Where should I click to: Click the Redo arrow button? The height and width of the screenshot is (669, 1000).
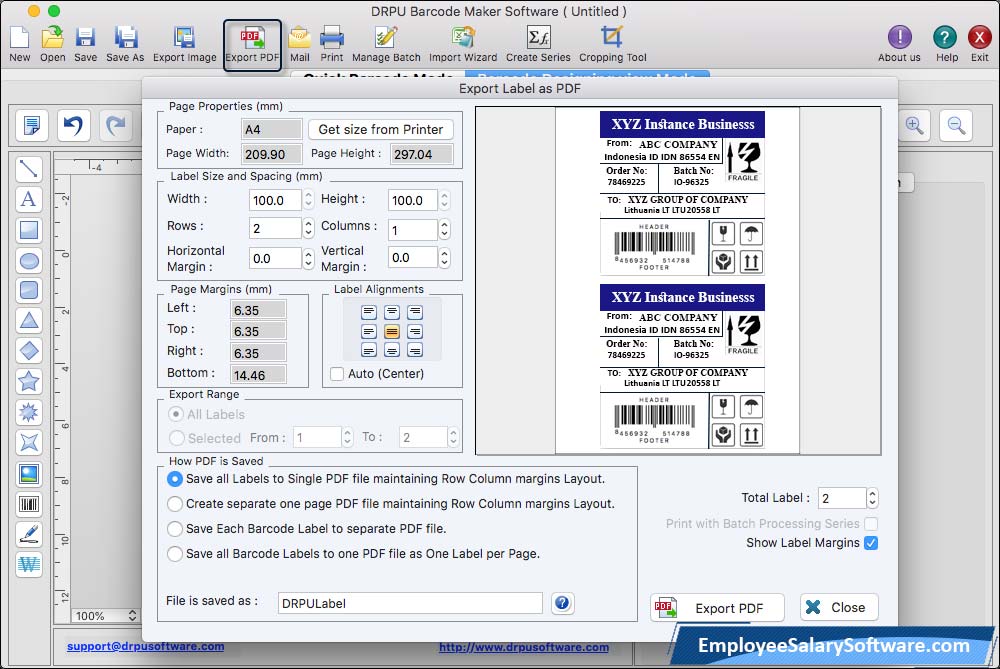tap(115, 125)
